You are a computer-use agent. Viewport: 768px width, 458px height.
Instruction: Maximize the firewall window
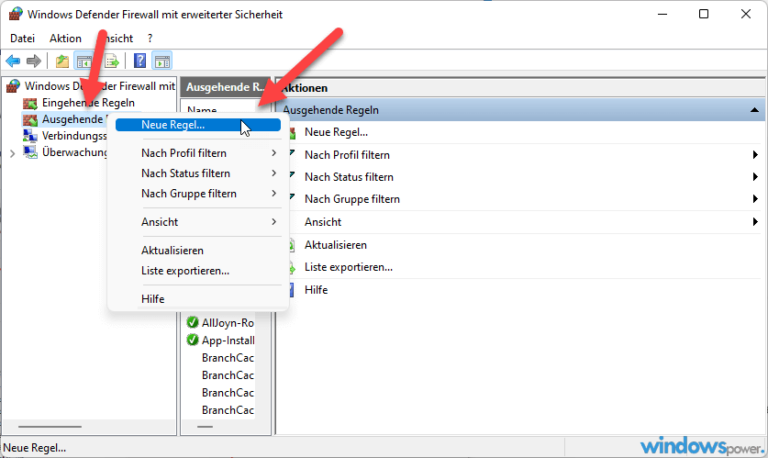(703, 14)
